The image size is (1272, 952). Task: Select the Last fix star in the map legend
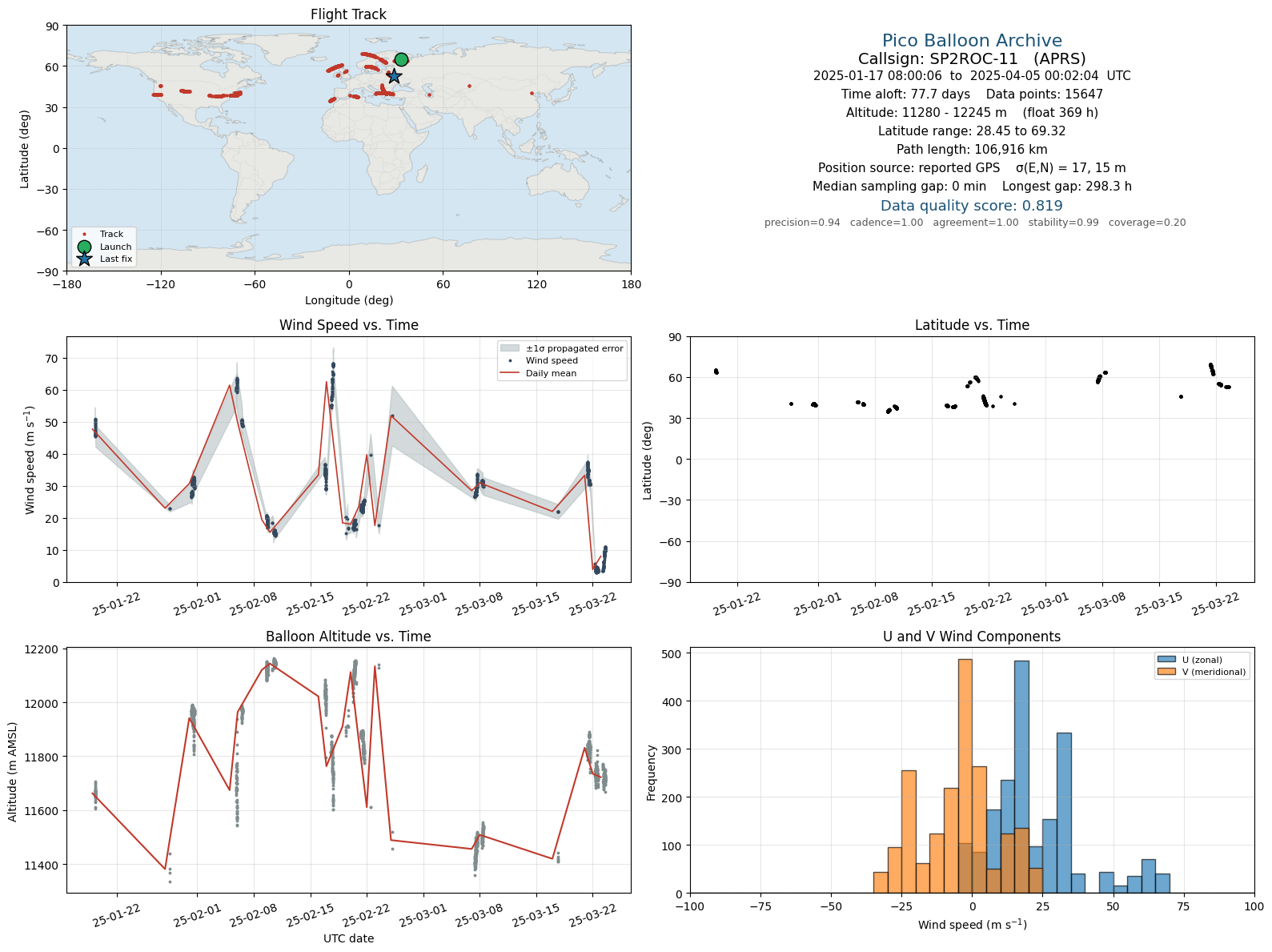coord(84,259)
